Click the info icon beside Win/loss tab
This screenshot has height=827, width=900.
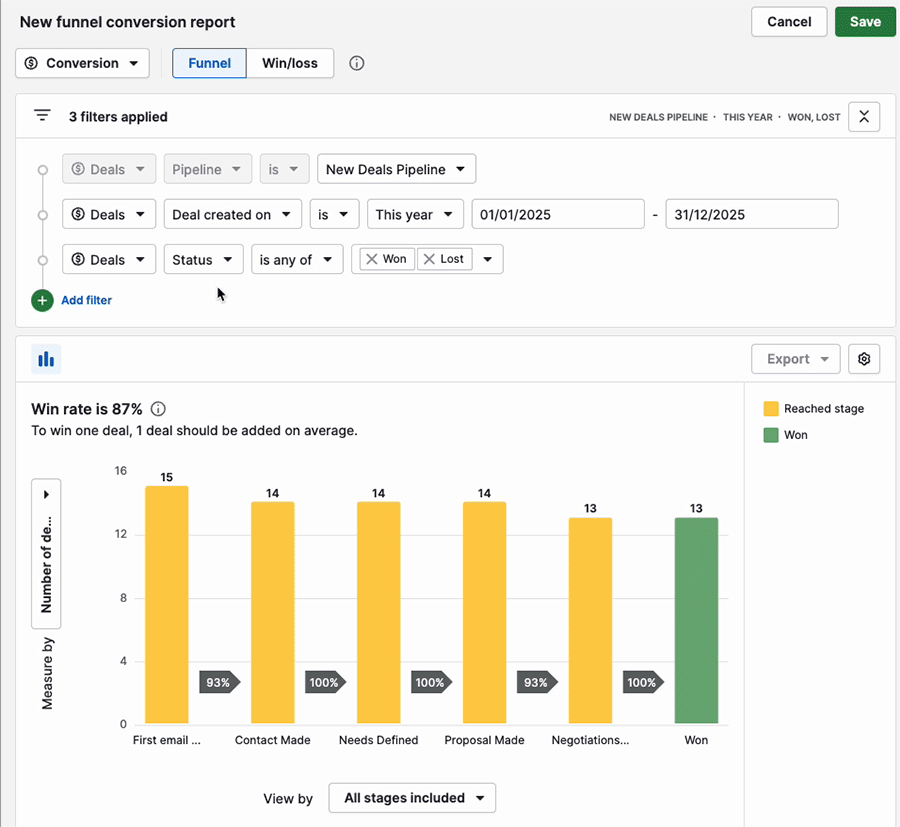[357, 63]
